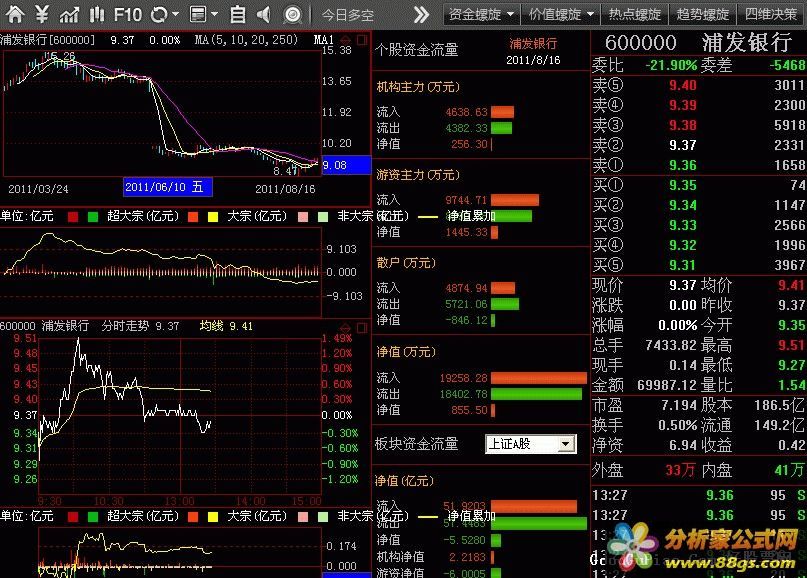Click the 市盈 value 7.194
The width and height of the screenshot is (807, 578).
tap(679, 405)
